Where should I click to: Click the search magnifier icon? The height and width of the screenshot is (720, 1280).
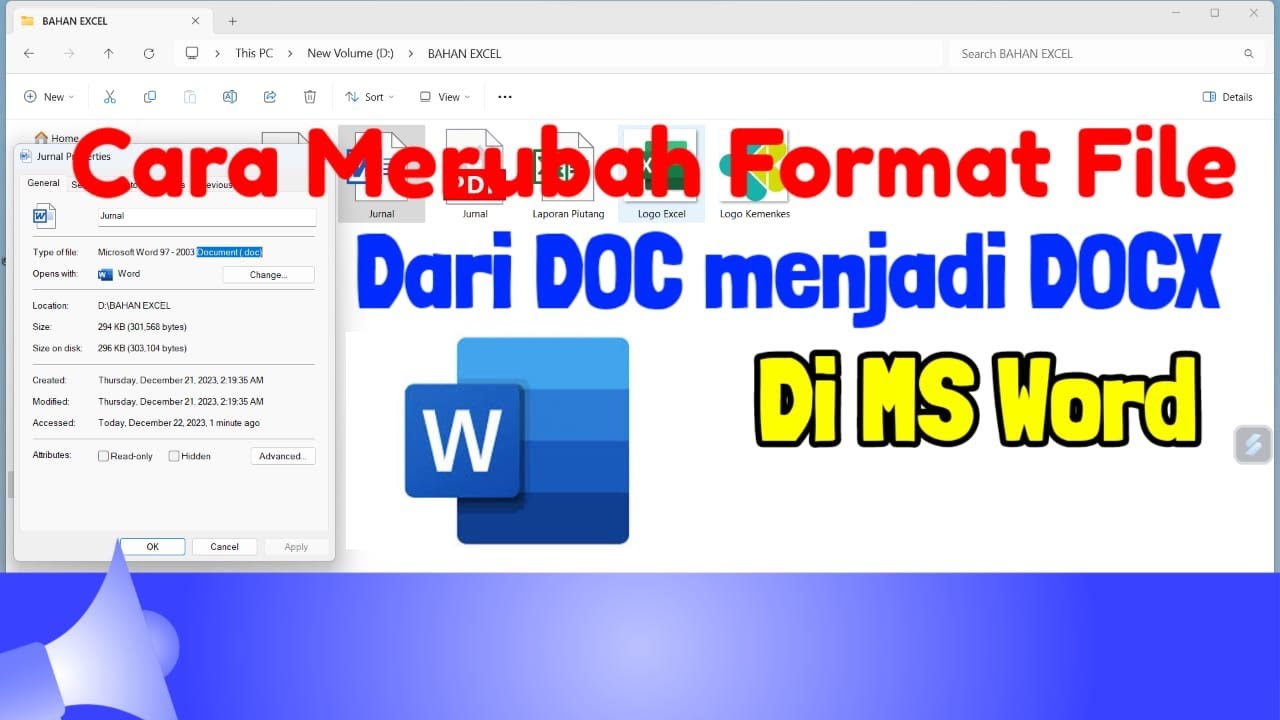pyautogui.click(x=1249, y=53)
